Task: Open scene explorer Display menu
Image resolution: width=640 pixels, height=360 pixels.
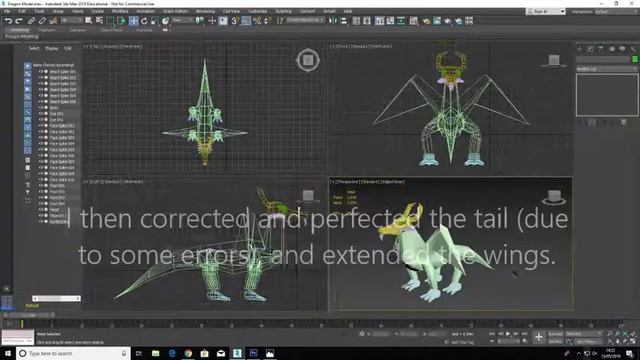Action: pos(52,48)
